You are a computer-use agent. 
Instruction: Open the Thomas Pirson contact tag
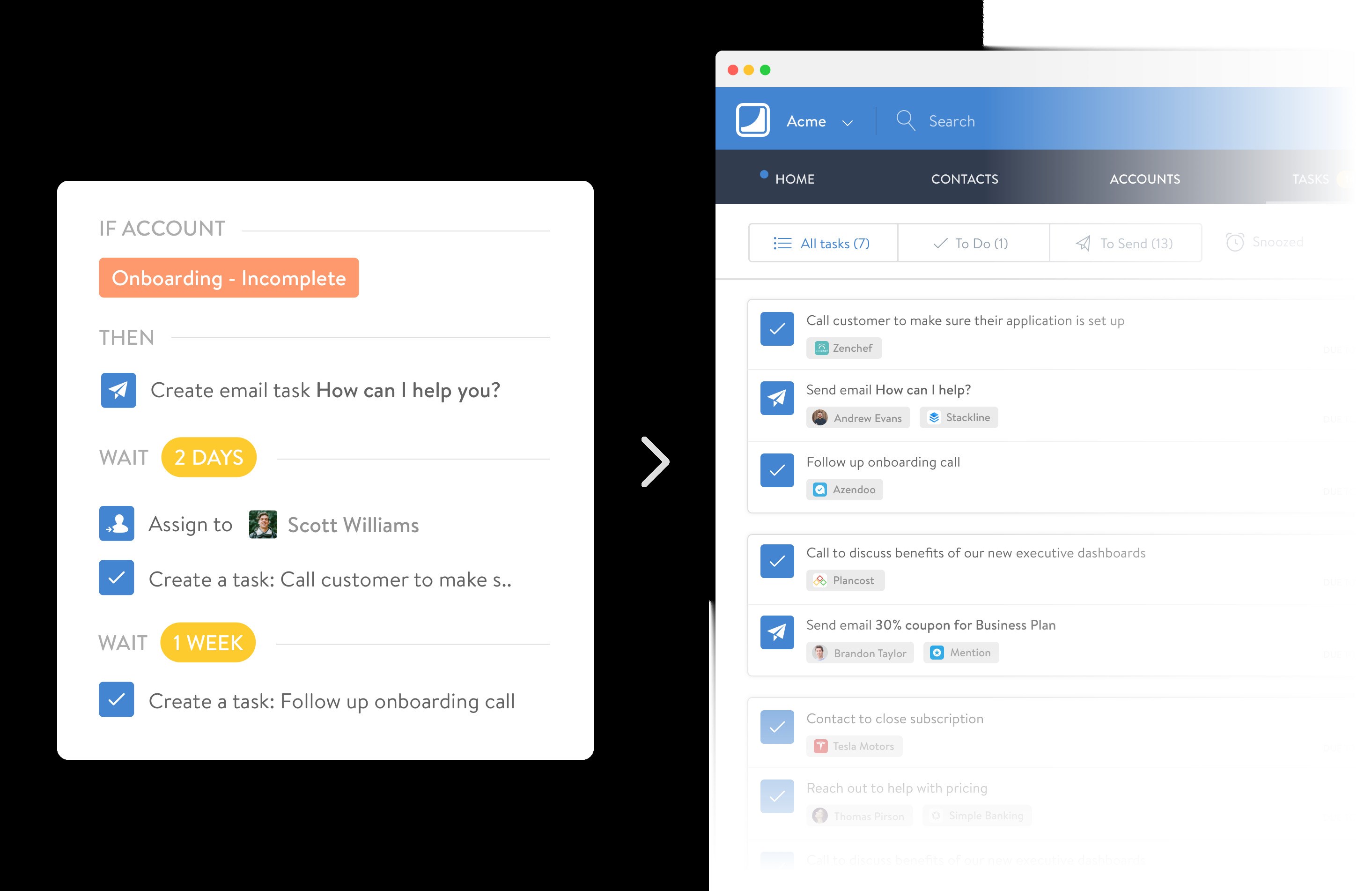point(859,816)
